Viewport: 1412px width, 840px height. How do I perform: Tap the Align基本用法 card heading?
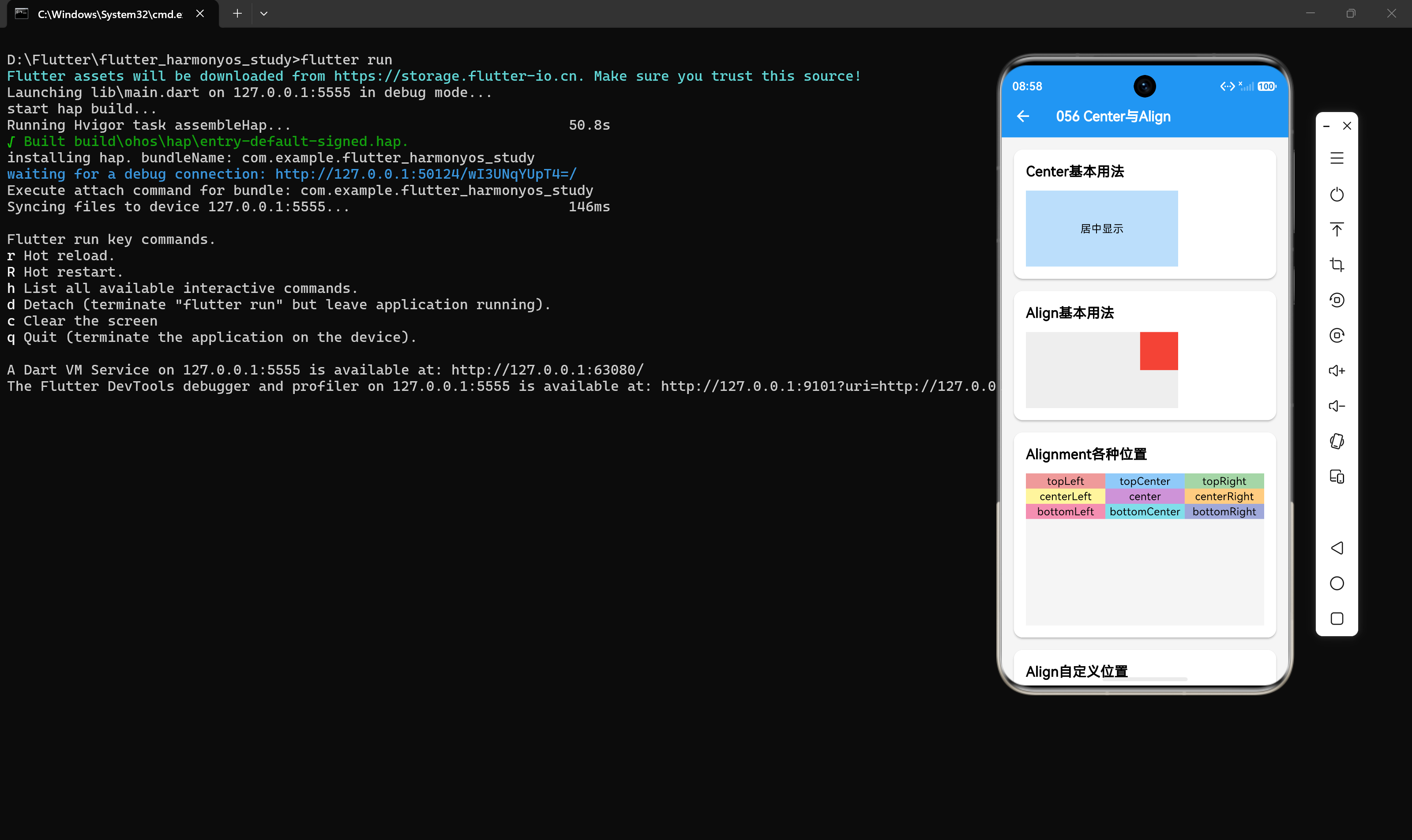(1070, 313)
